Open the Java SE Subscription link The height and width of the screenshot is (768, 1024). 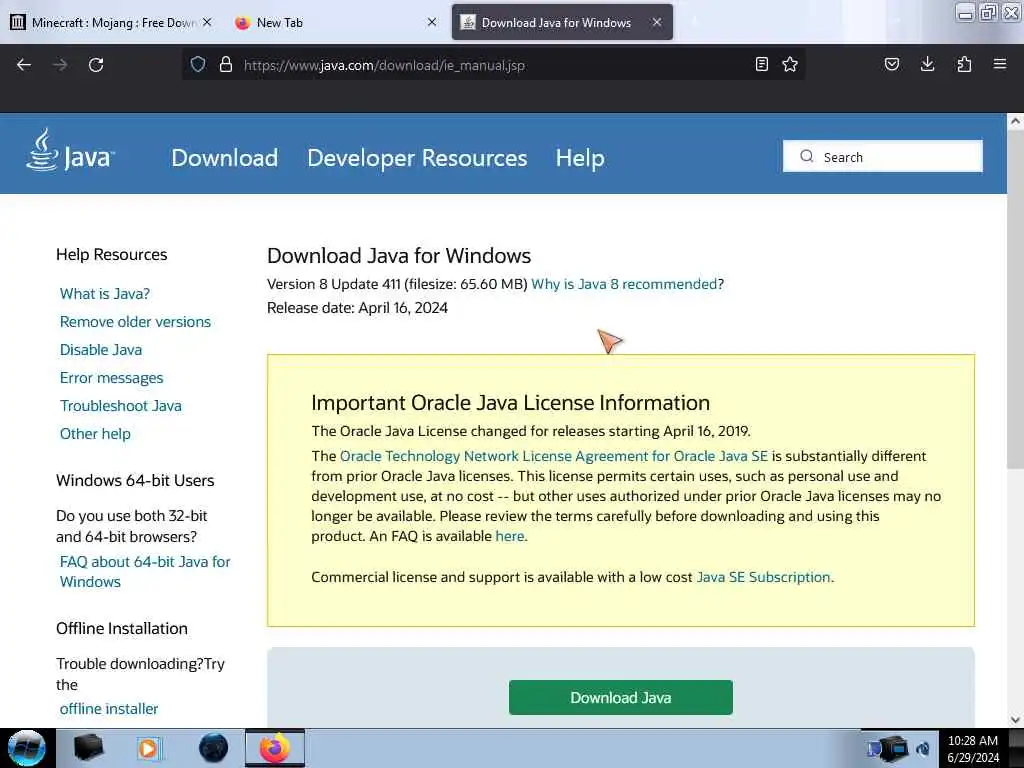pyautogui.click(x=763, y=577)
